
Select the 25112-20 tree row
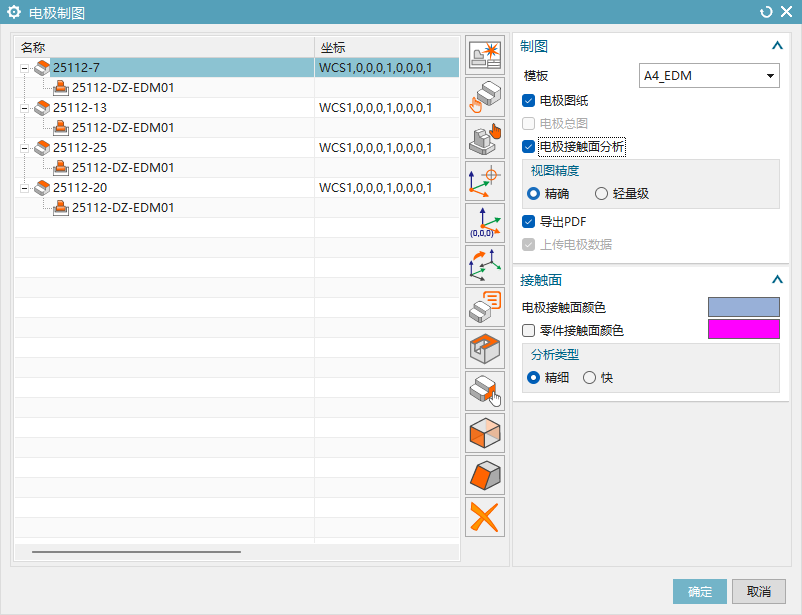point(79,187)
